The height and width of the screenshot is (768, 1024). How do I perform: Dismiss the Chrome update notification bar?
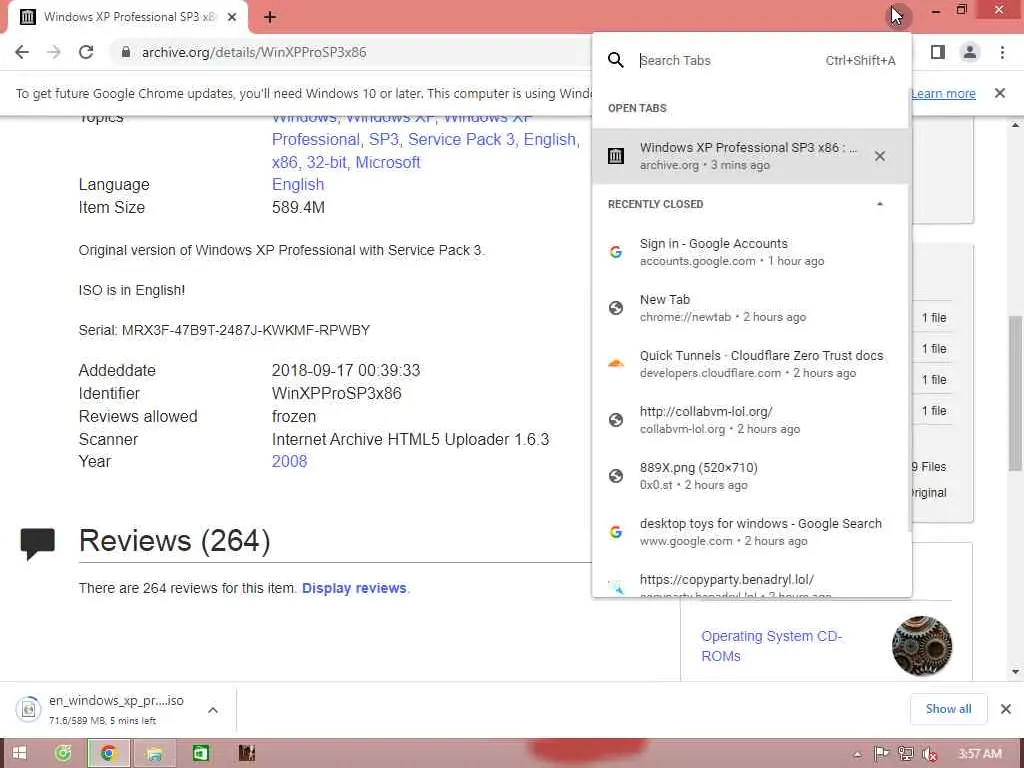click(1000, 93)
